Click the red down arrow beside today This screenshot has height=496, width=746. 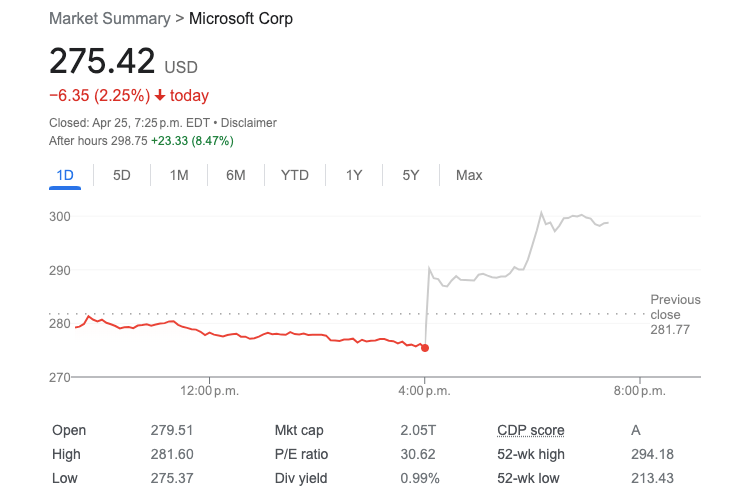click(x=160, y=96)
